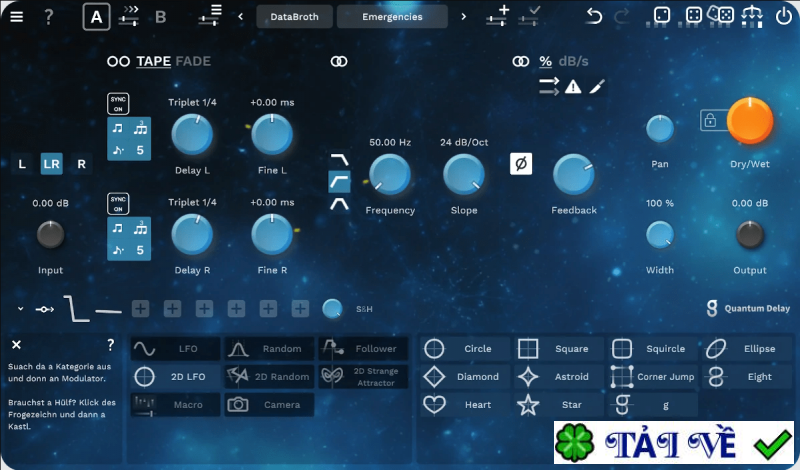Select the % feedback unit
Image resolution: width=800 pixels, height=470 pixels.
[x=545, y=62]
